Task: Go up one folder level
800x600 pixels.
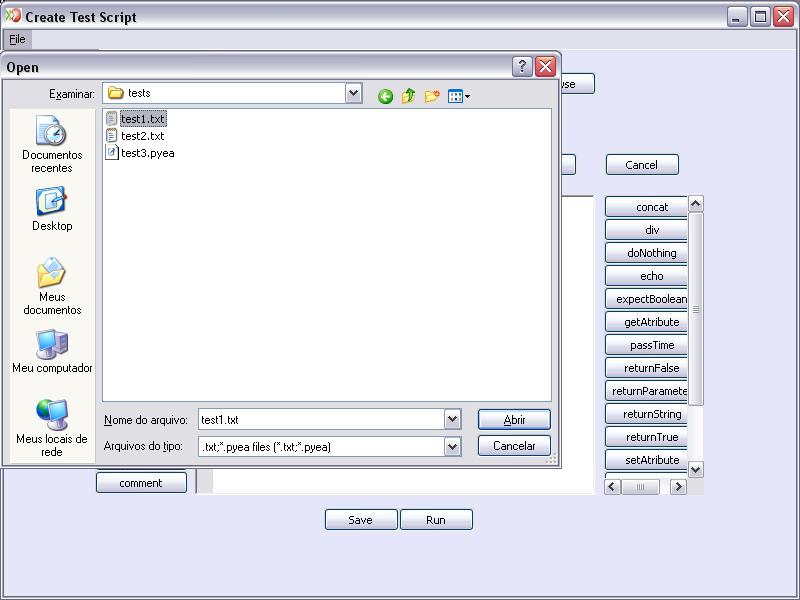Action: [408, 96]
